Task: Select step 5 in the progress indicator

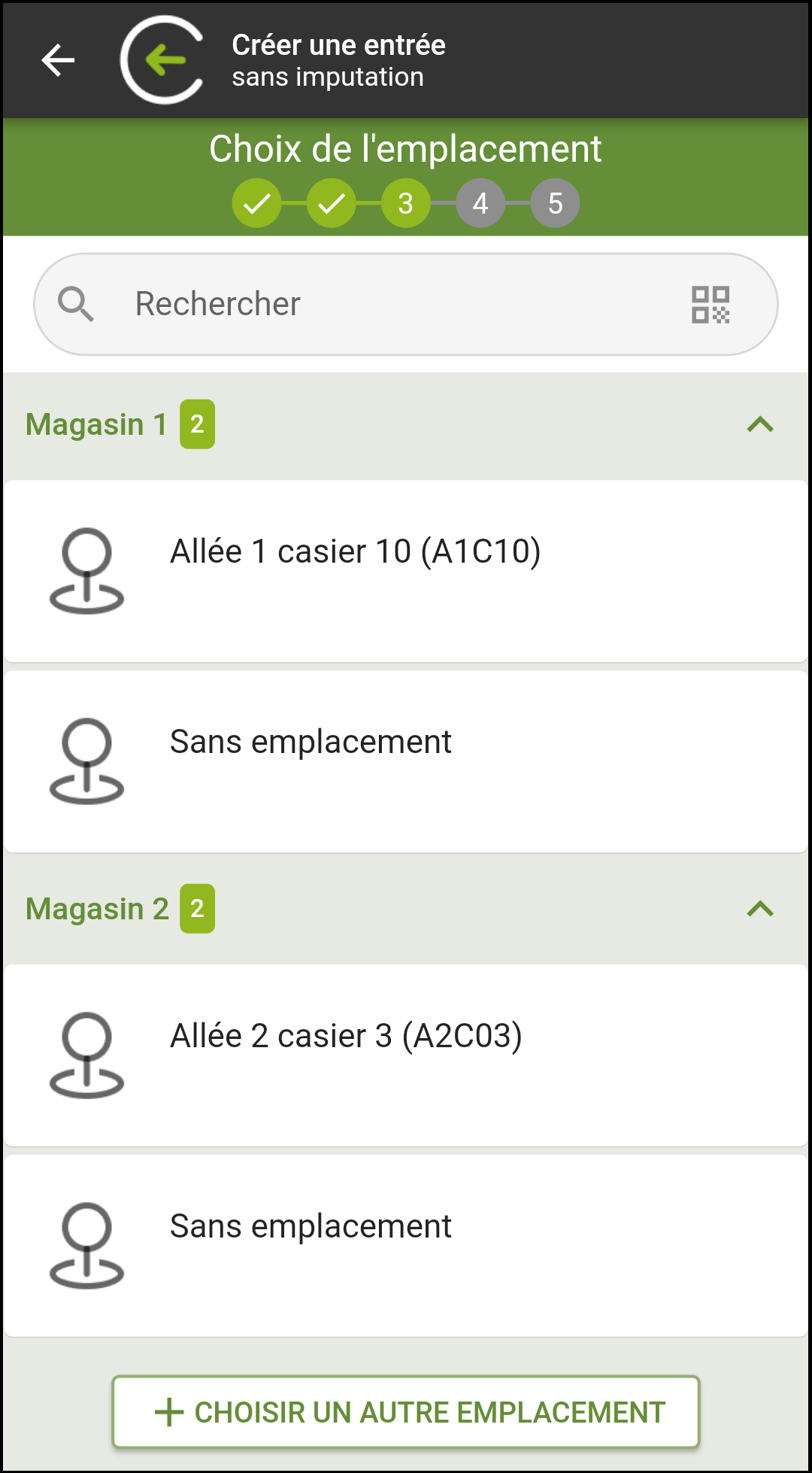Action: [x=555, y=203]
